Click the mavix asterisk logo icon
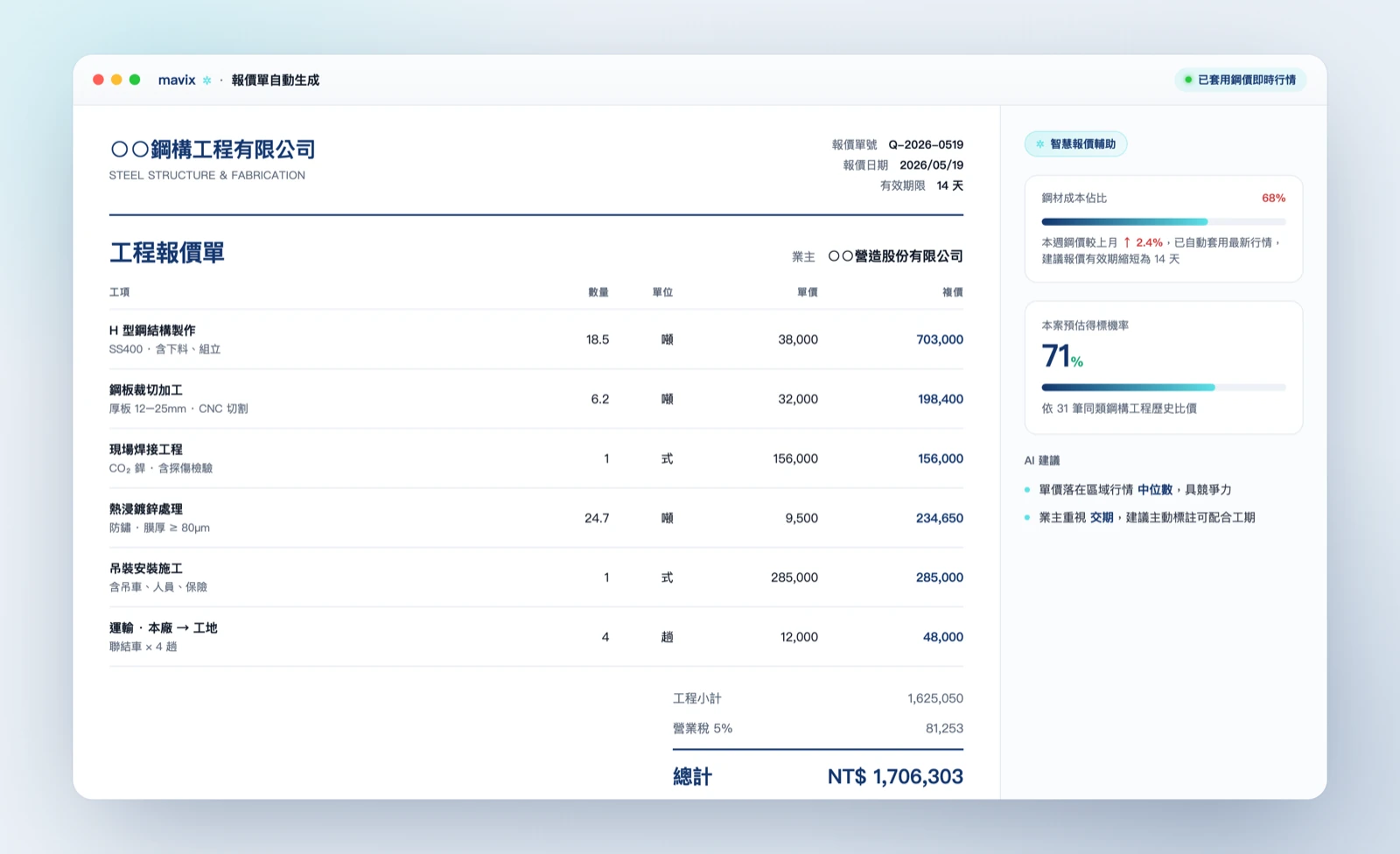This screenshot has width=1400, height=854. point(206,80)
